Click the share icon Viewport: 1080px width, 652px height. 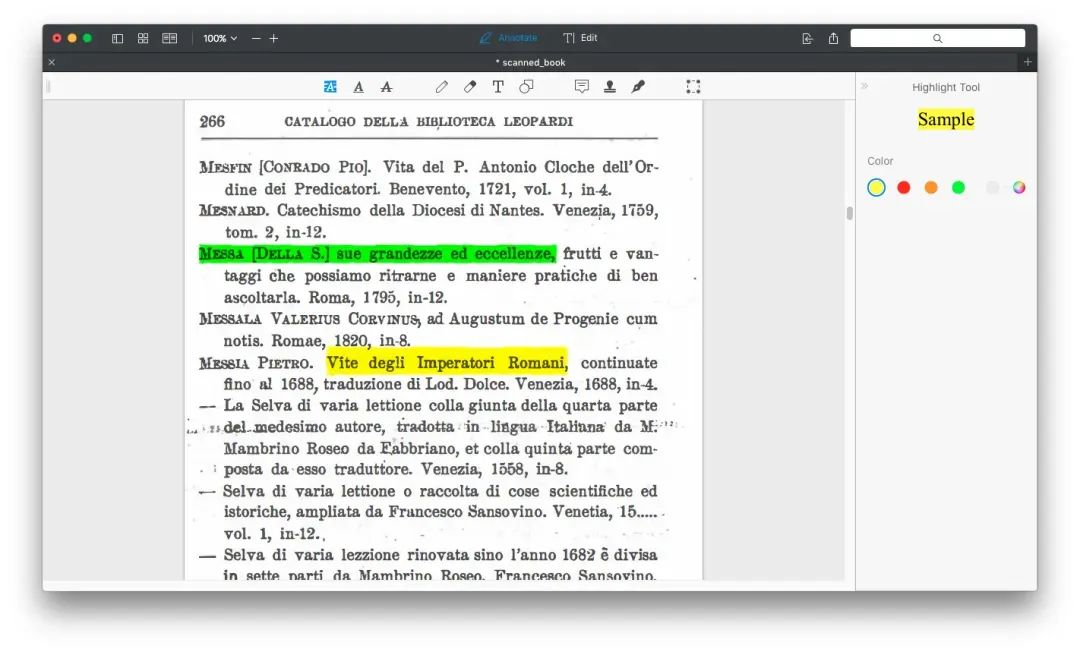(x=833, y=39)
